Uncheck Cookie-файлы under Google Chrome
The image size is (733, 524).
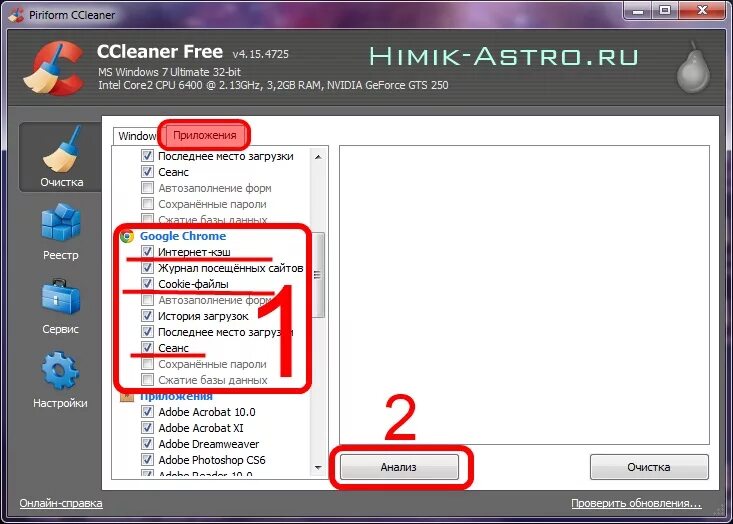tap(147, 284)
